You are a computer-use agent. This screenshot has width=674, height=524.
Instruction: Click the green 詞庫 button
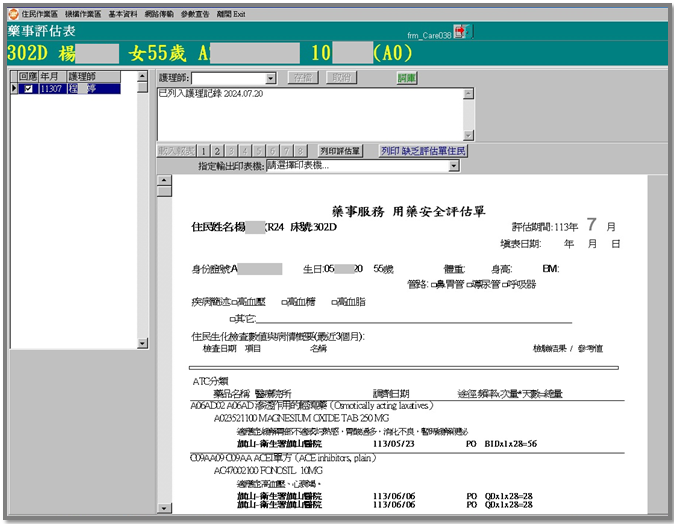click(407, 78)
